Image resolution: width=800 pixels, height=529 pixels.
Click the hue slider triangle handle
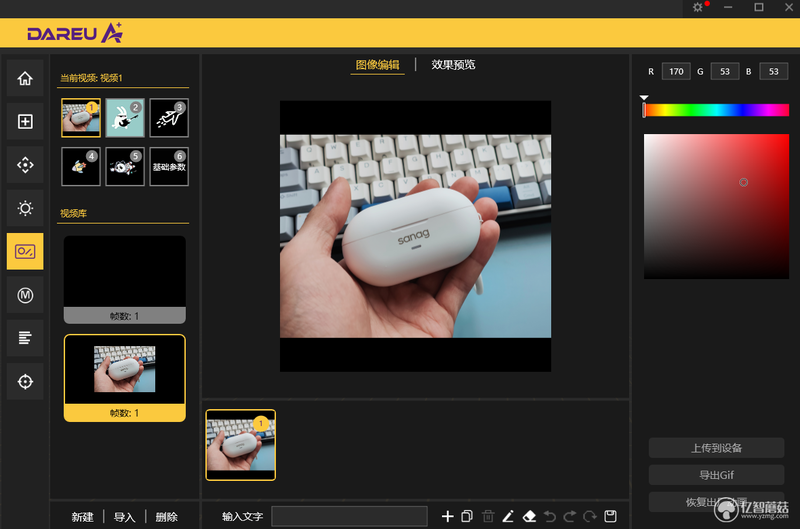pyautogui.click(x=644, y=97)
